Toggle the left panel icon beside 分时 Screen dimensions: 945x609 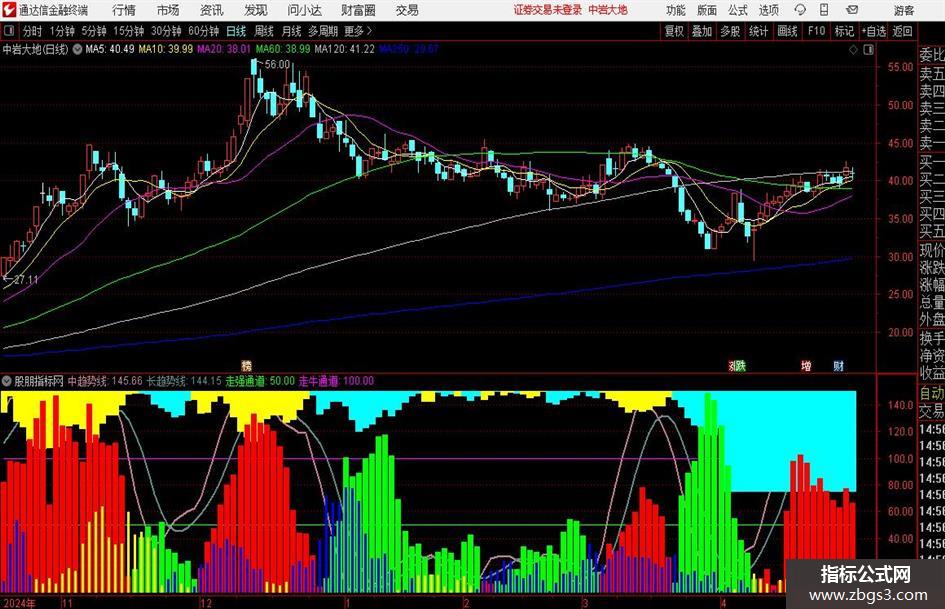(x=9, y=31)
